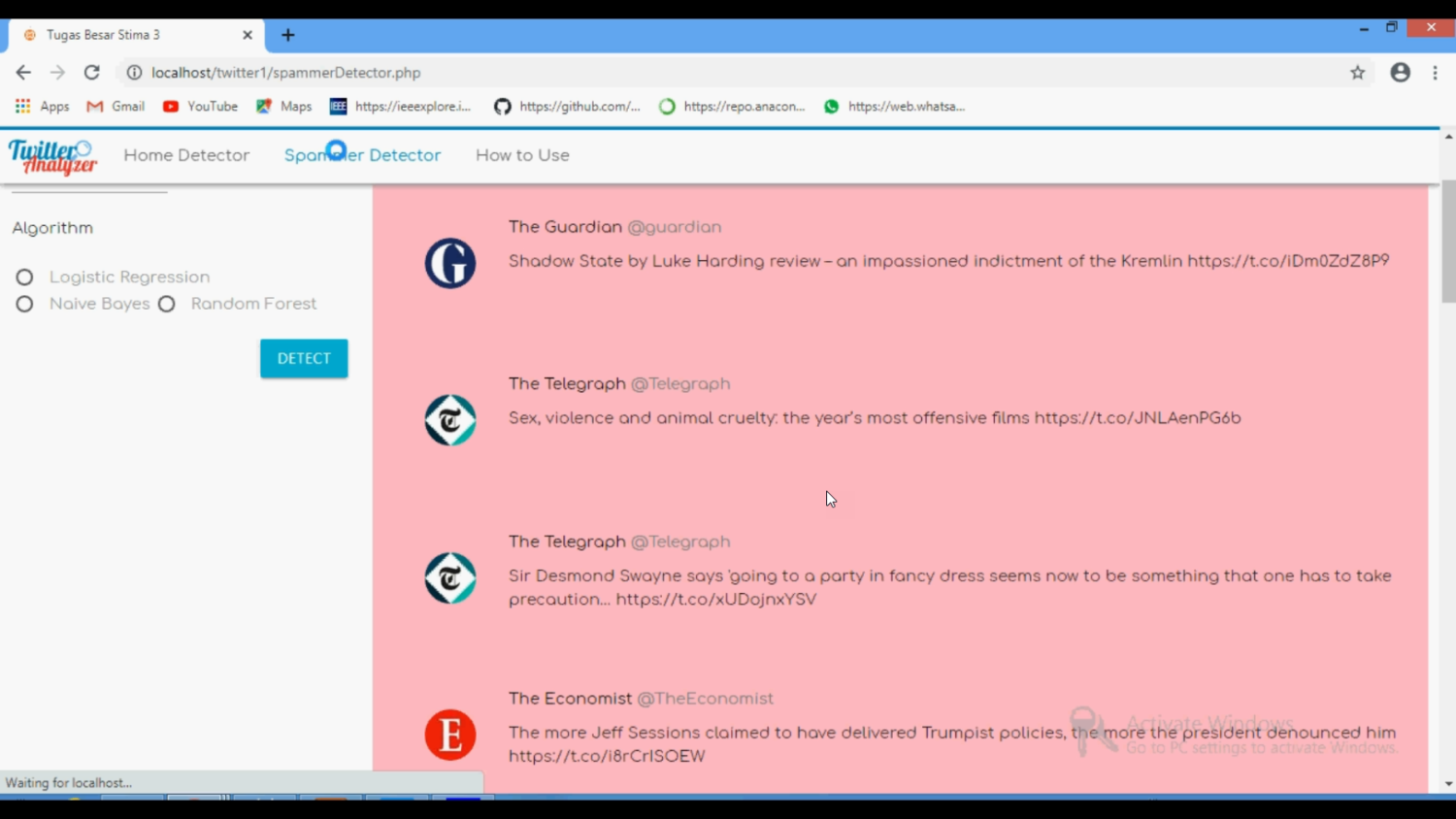Bookmark this page with star icon
Screen dimensions: 1456x819
coord(1357,73)
